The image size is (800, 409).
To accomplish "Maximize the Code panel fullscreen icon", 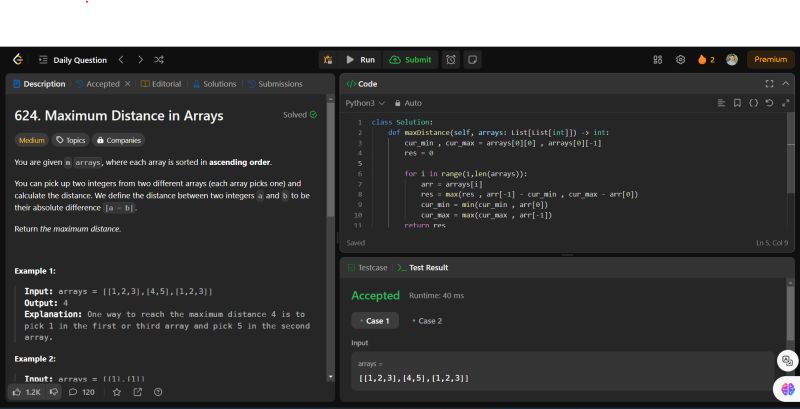I will click(x=769, y=84).
